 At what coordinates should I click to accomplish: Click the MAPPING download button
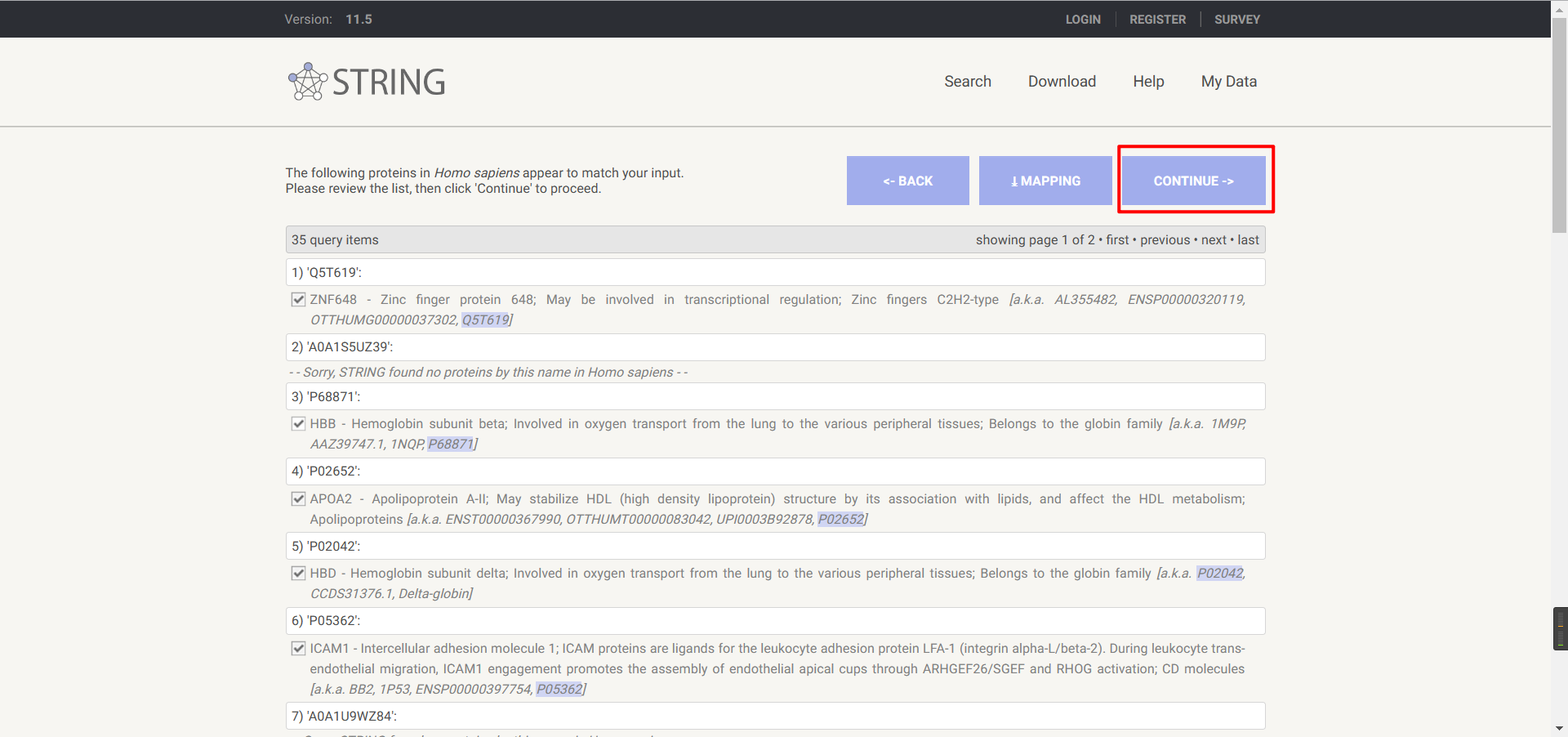1045,181
